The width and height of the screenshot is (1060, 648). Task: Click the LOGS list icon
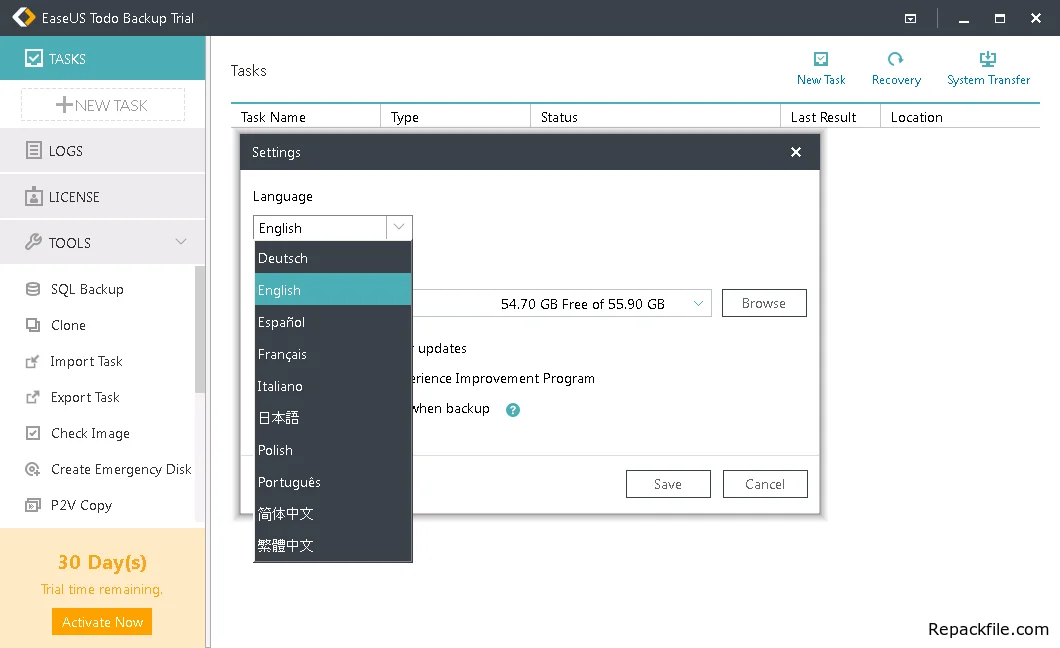point(34,150)
